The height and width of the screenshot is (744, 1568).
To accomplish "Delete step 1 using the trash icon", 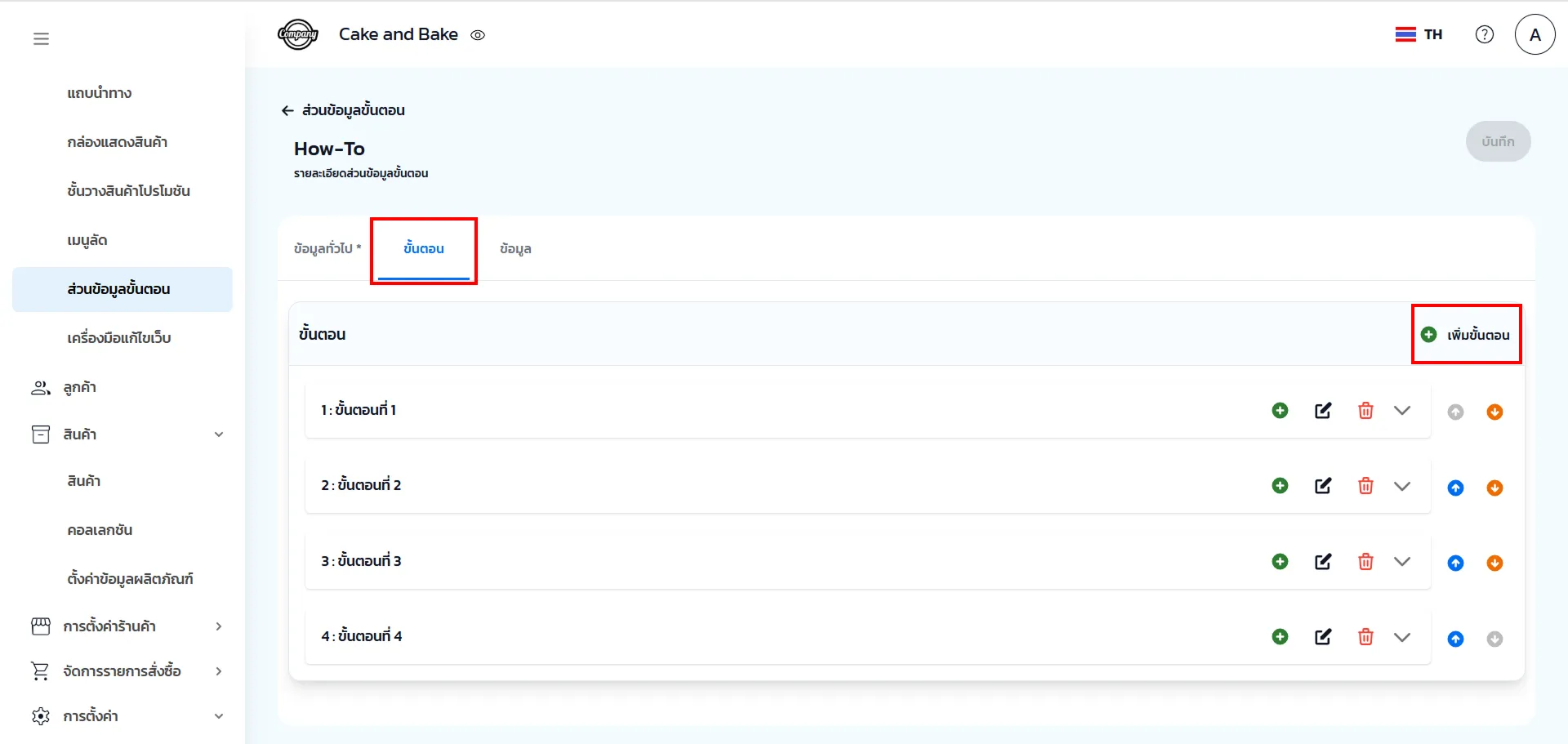I will point(1365,411).
